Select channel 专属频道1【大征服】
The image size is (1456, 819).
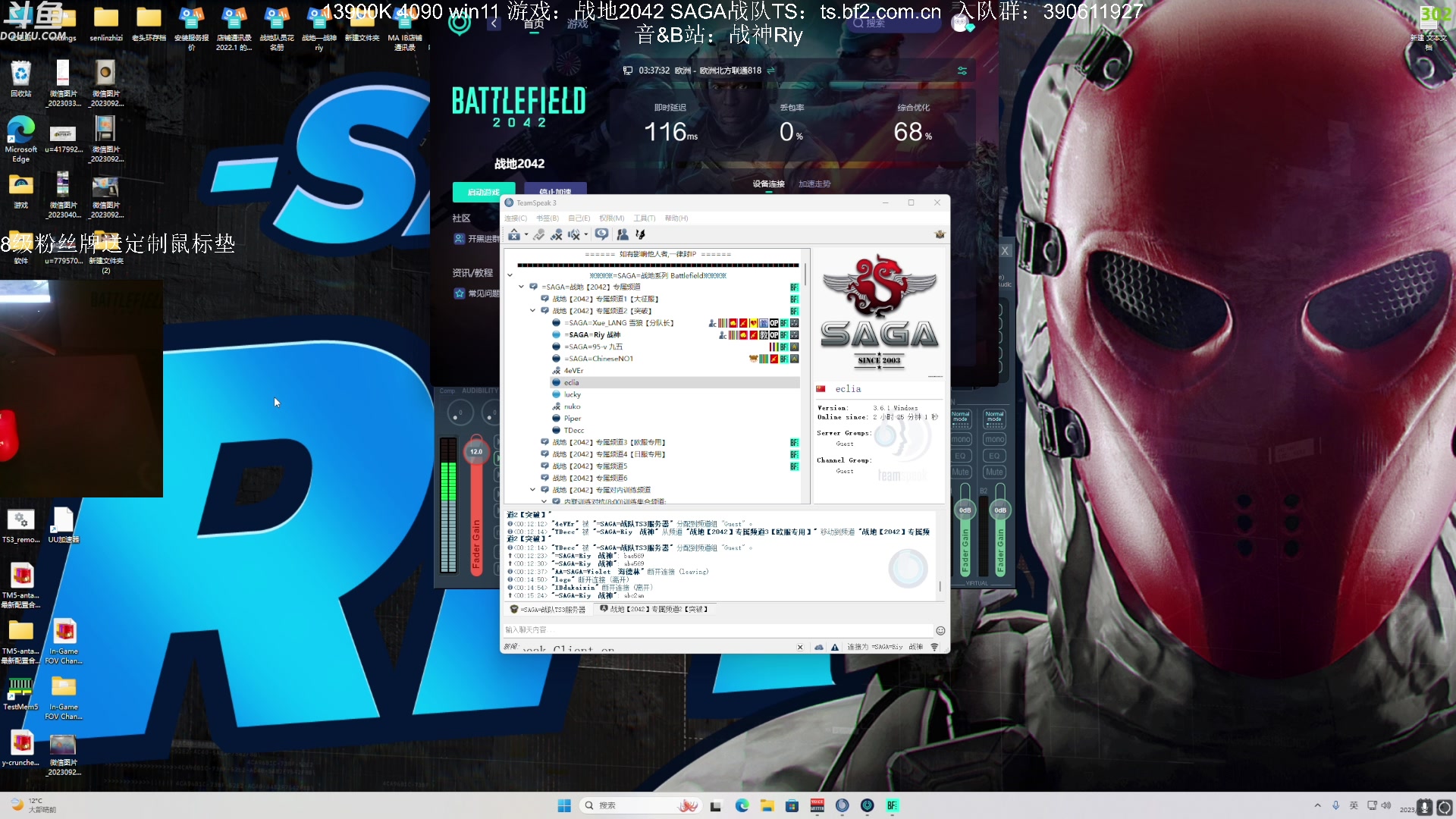click(605, 300)
